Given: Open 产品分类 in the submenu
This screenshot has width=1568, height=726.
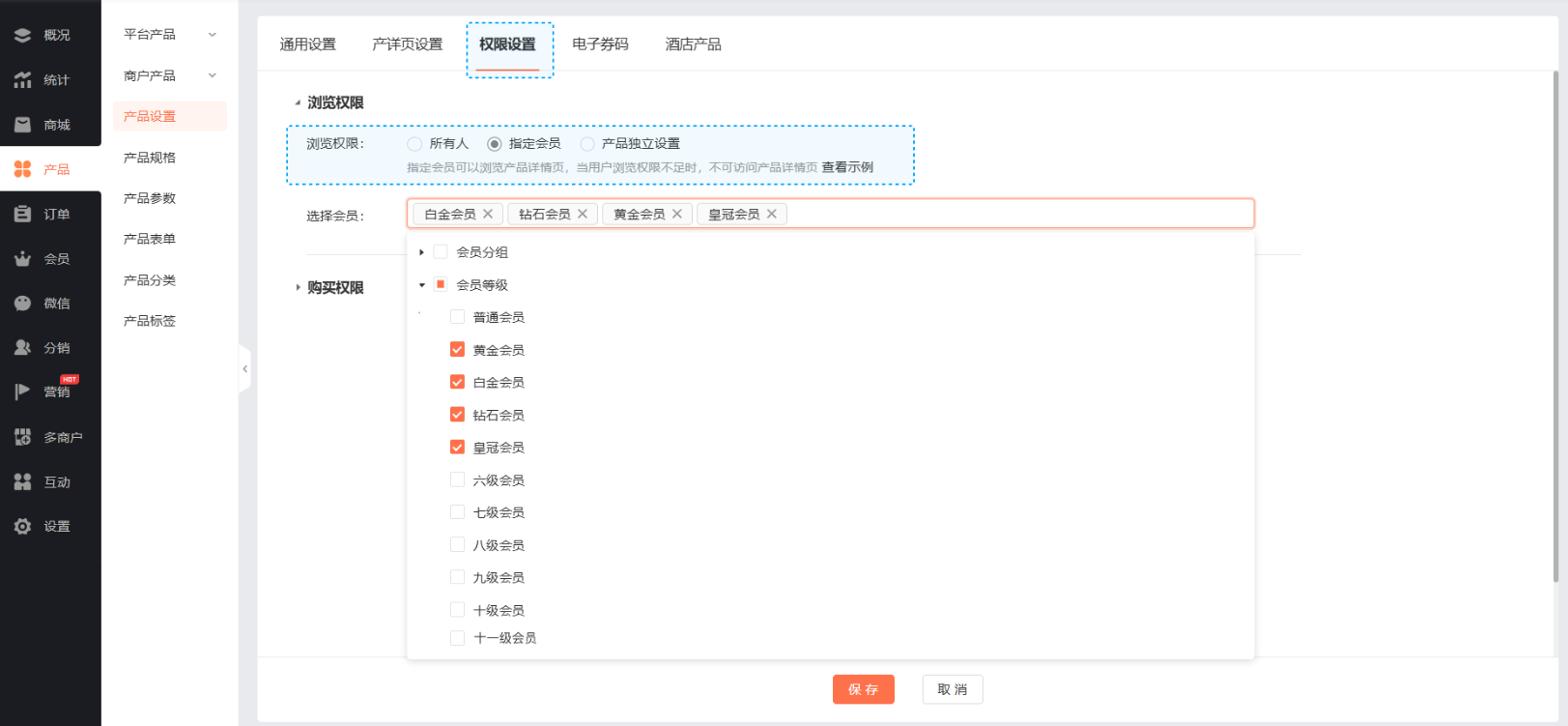Looking at the screenshot, I should 150,280.
